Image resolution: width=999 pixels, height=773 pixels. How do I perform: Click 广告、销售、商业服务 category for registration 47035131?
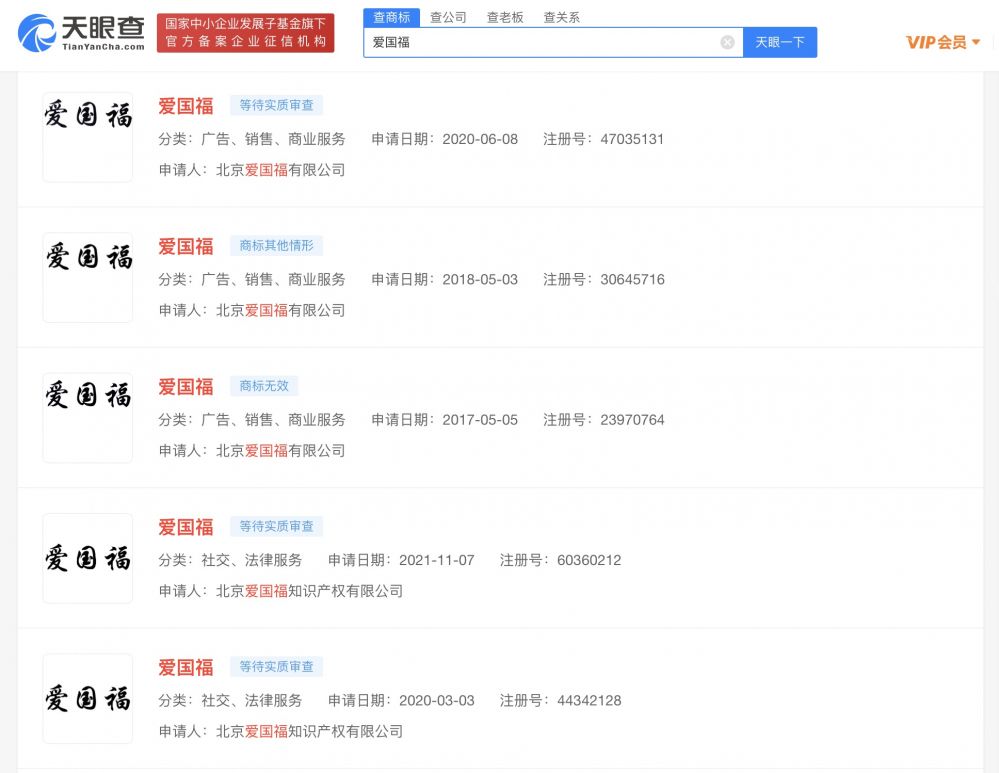273,139
